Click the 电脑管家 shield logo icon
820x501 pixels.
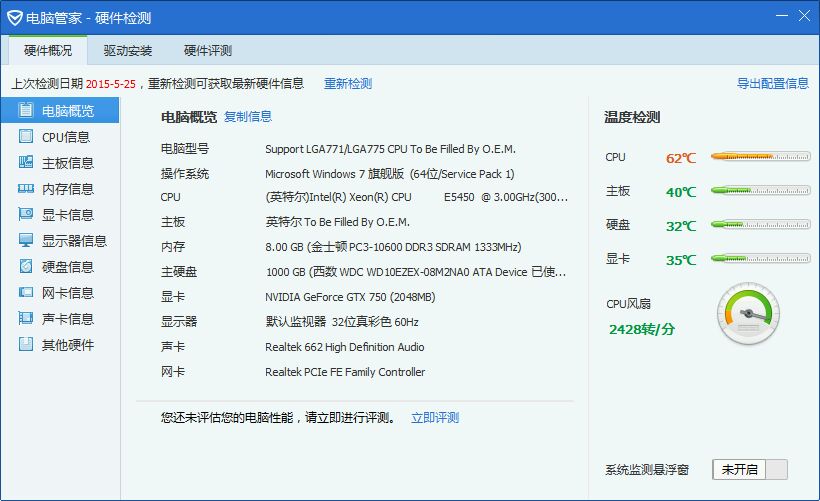pyautogui.click(x=15, y=18)
